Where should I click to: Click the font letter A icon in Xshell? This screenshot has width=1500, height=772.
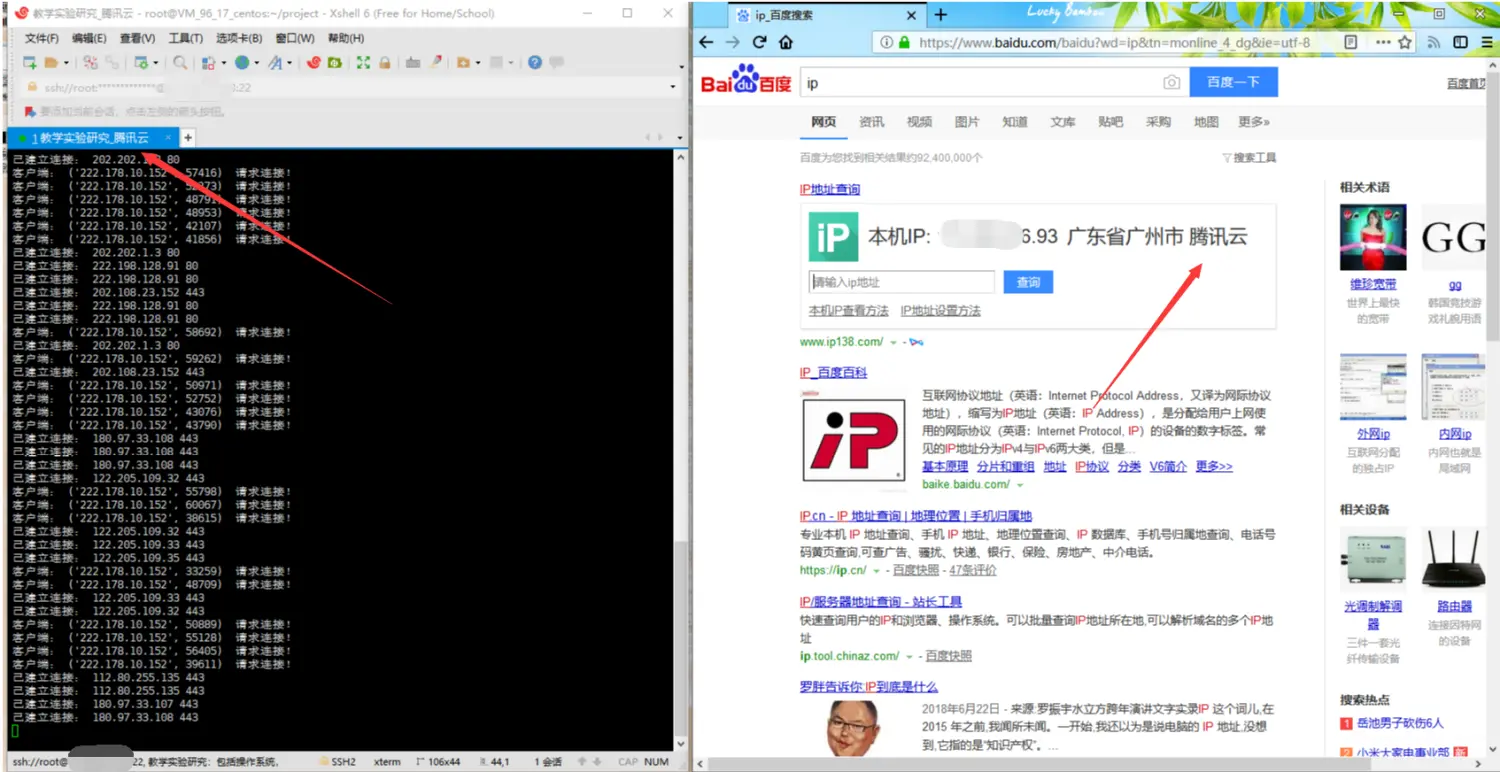(x=275, y=62)
